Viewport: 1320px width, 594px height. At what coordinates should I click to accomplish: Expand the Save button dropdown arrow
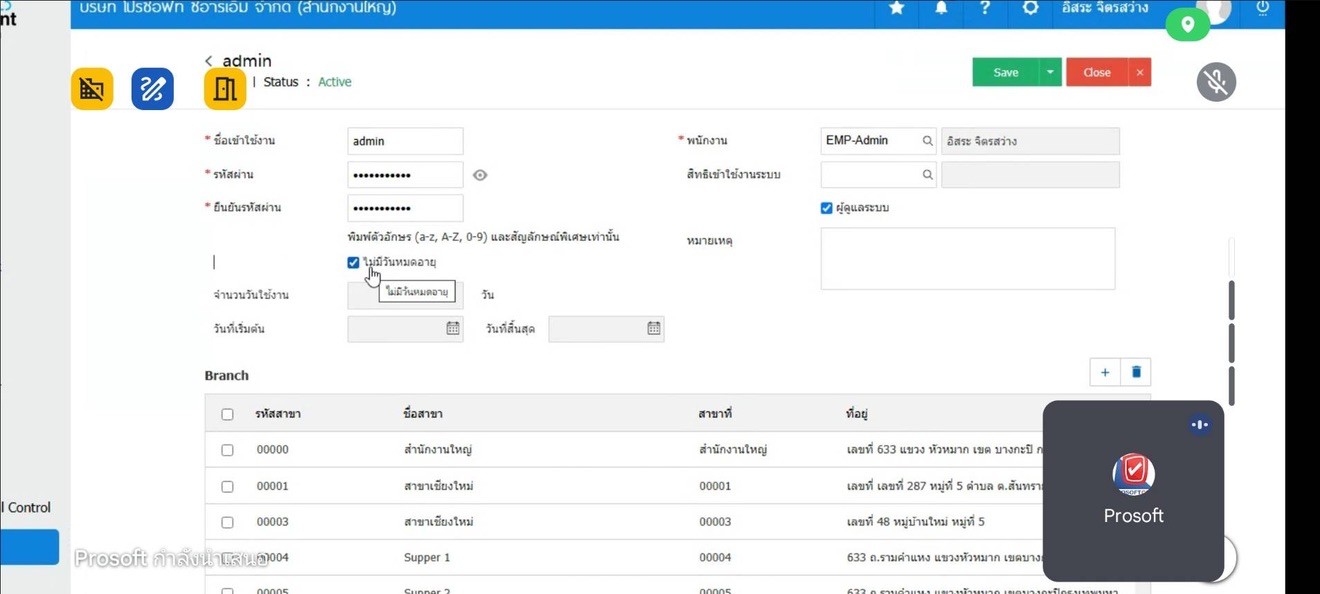point(1050,72)
